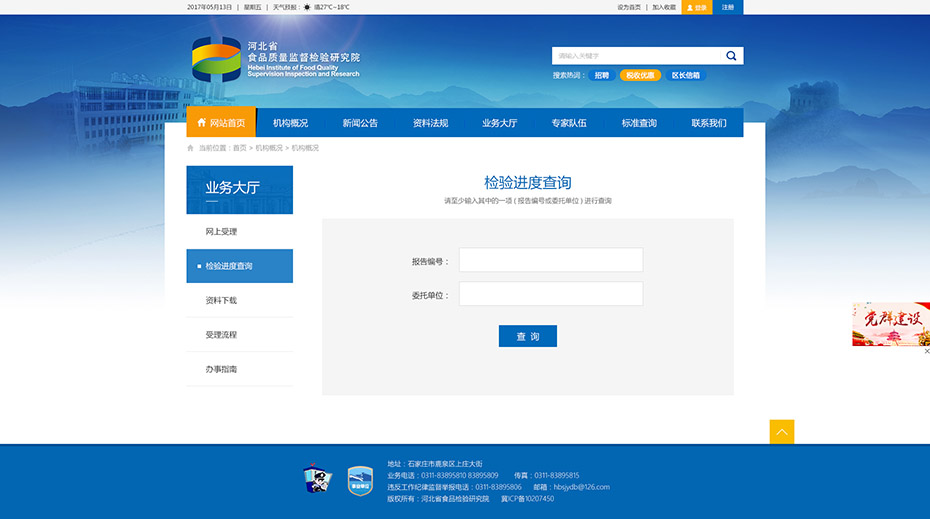The width and height of the screenshot is (930, 519).
Task: Click the weather sun icon
Action: click(x=306, y=7)
